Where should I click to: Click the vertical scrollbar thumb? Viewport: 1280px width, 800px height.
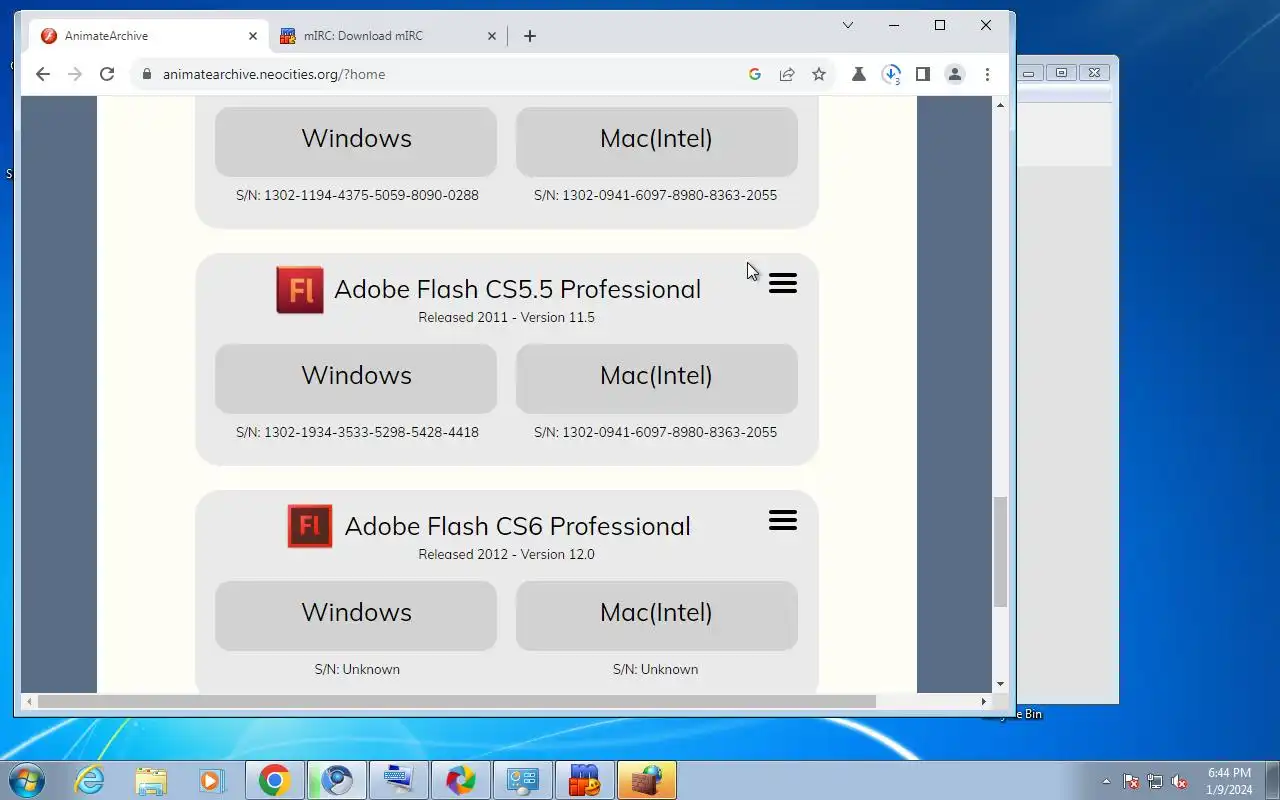click(1000, 552)
